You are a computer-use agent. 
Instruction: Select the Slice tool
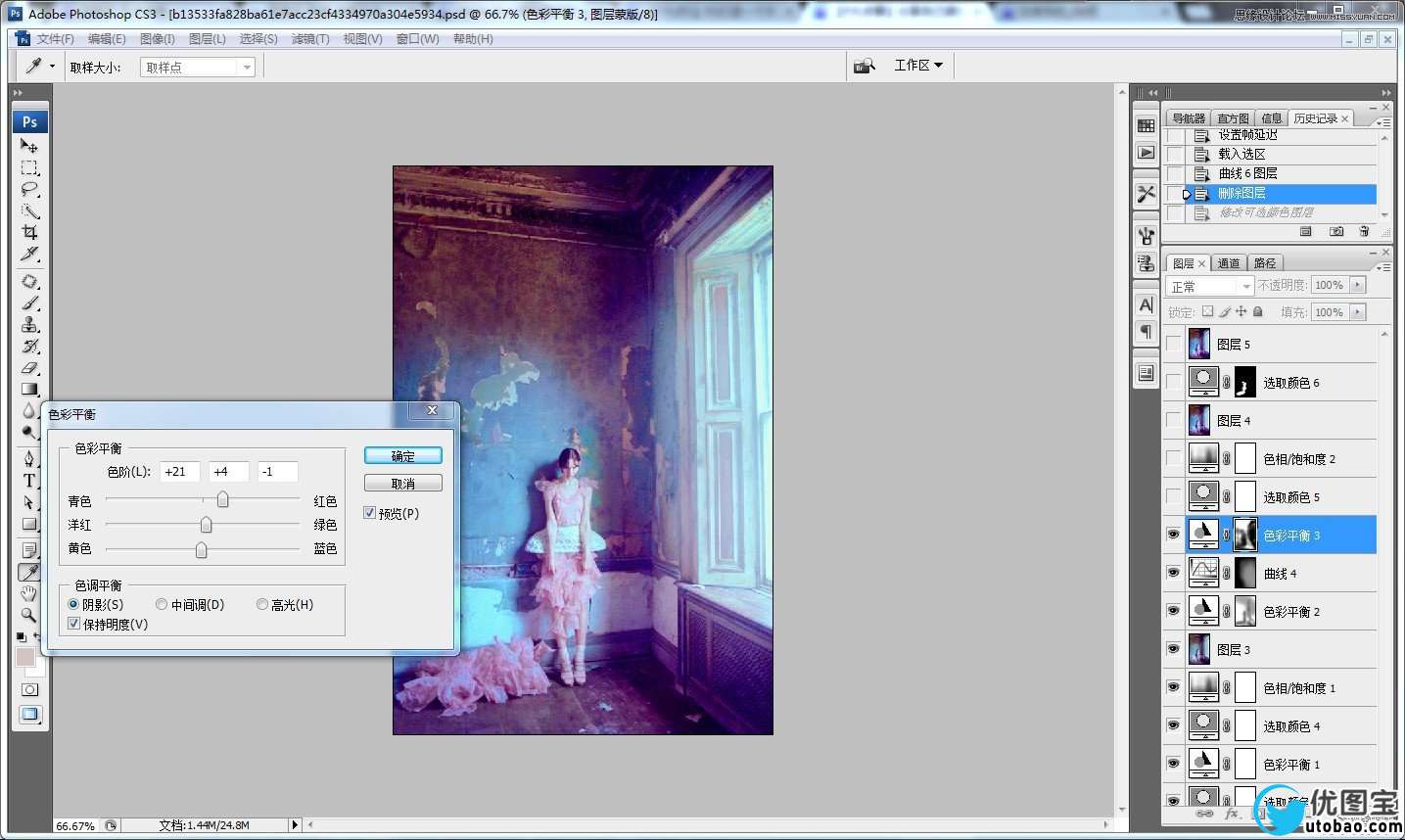pos(29,254)
